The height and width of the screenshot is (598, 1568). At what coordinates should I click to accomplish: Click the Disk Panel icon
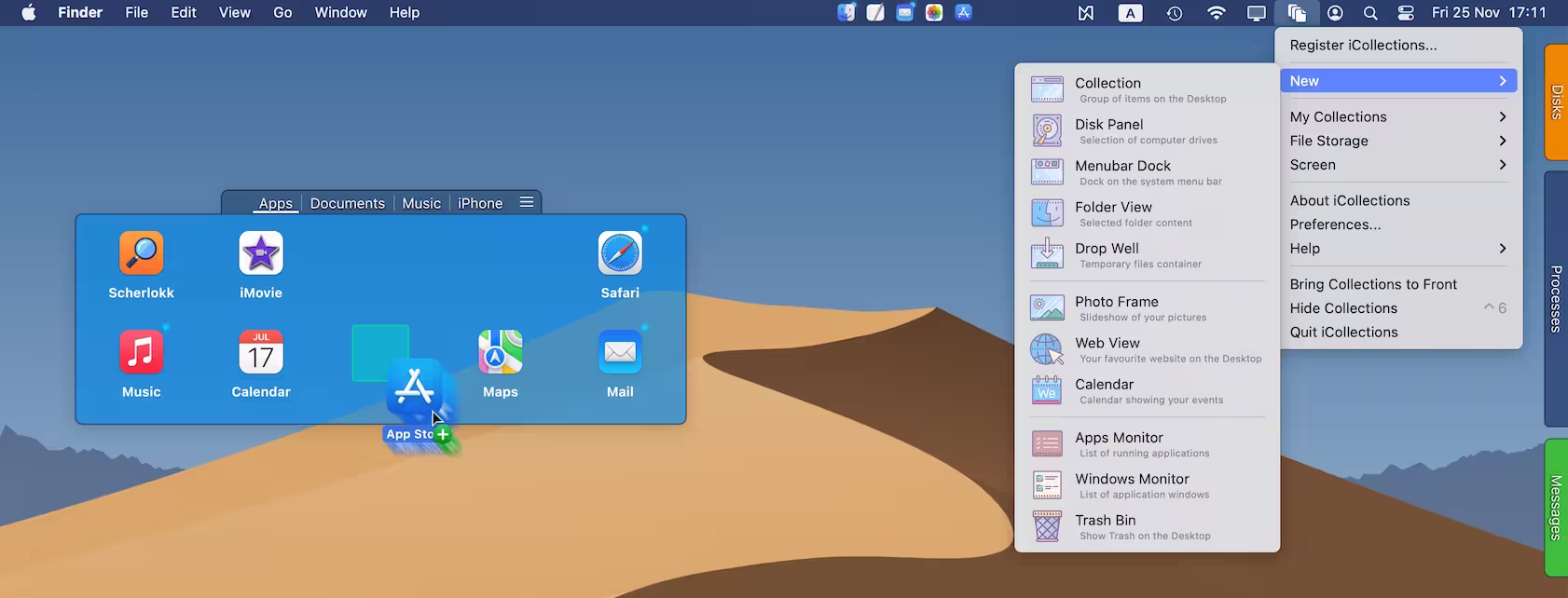[1047, 130]
